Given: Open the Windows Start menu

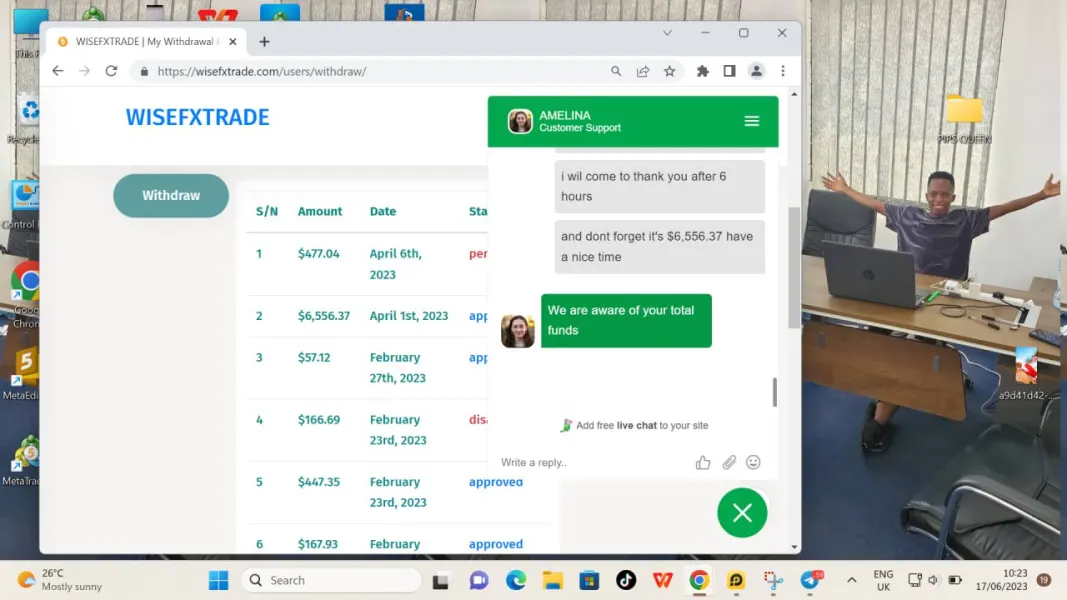Looking at the screenshot, I should tap(218, 580).
